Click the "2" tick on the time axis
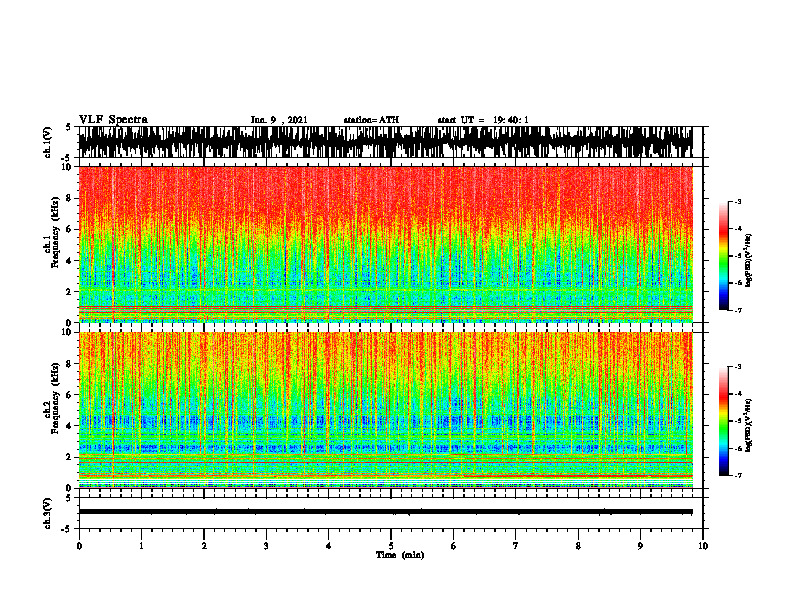The height and width of the screenshot is (612, 792). 204,546
